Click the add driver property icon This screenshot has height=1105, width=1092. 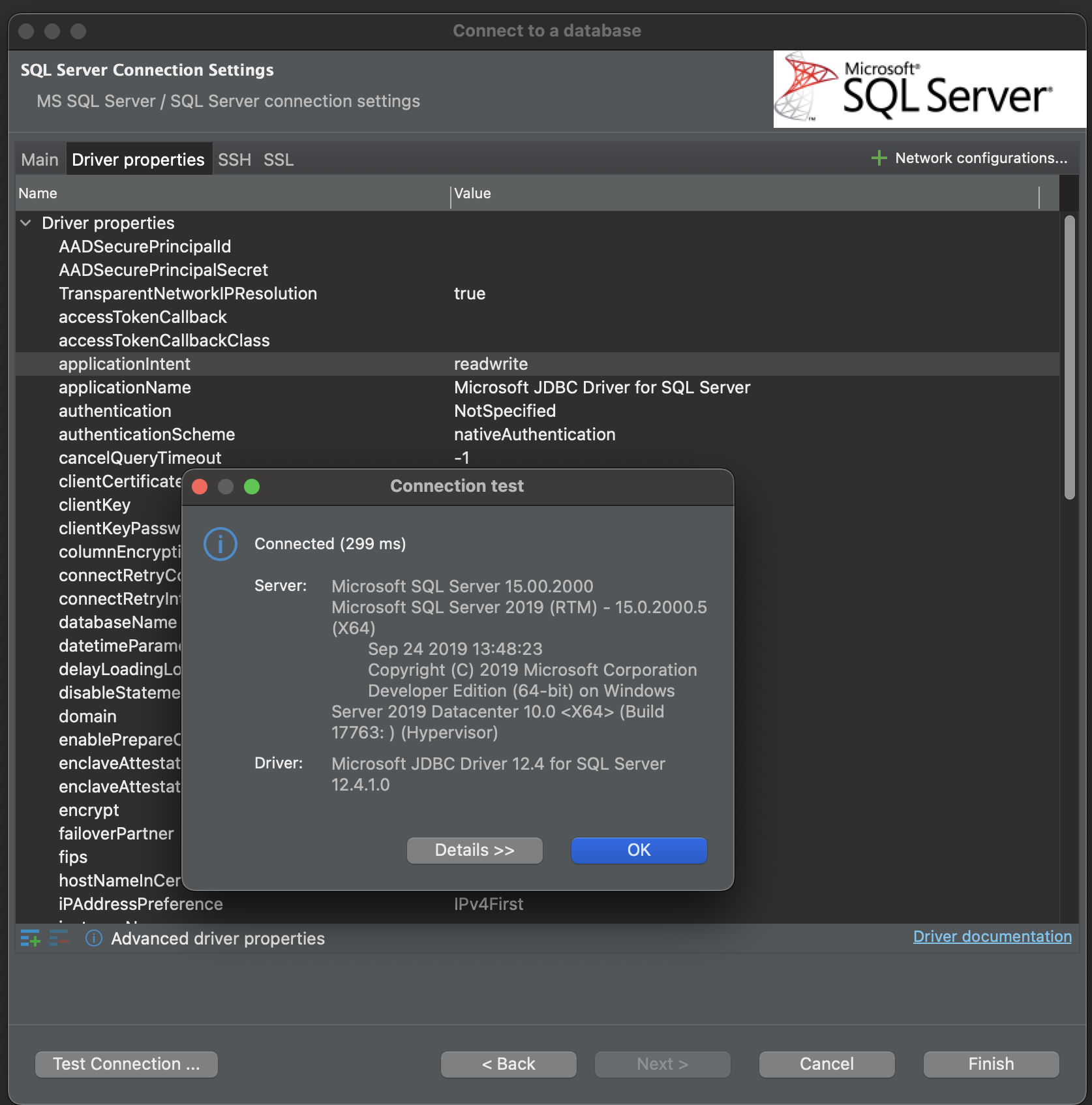(x=29, y=939)
